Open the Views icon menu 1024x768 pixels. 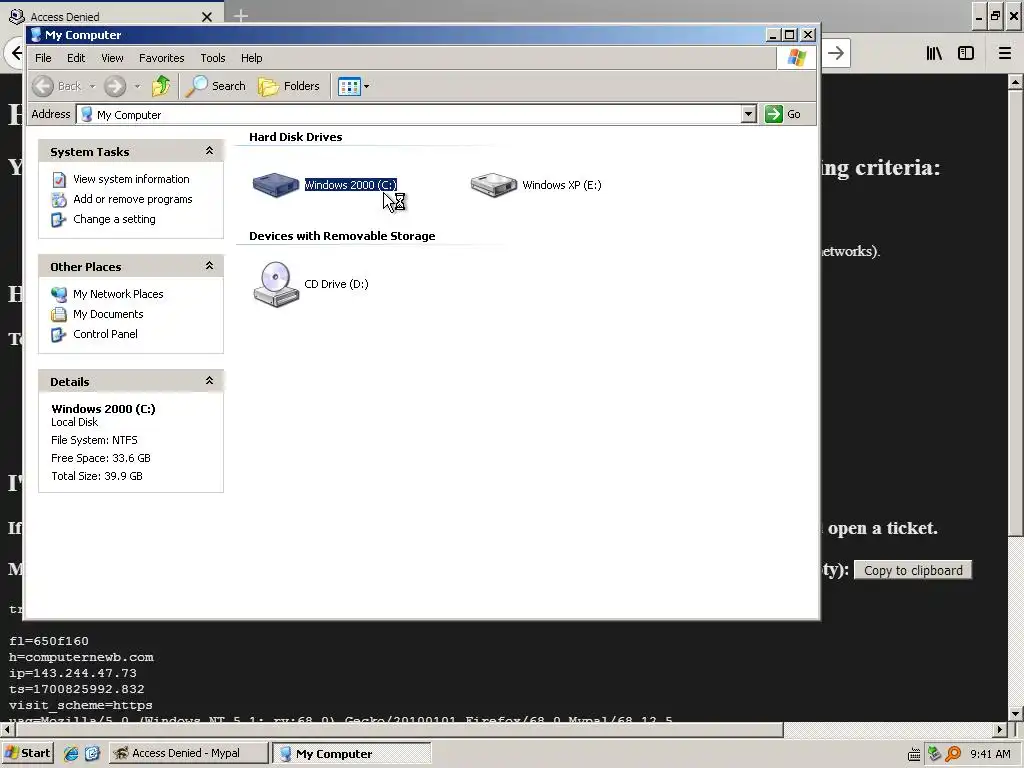pyautogui.click(x=354, y=86)
